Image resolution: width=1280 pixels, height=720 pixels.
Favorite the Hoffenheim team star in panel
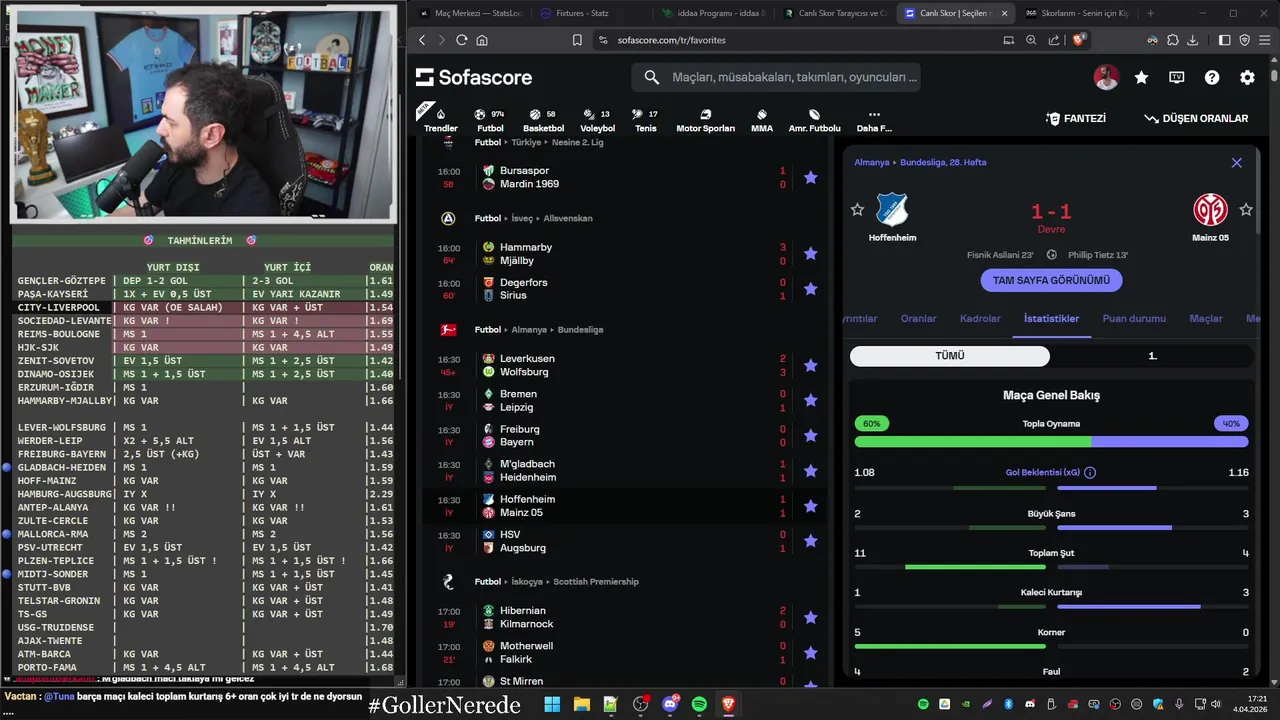pyautogui.click(x=857, y=210)
